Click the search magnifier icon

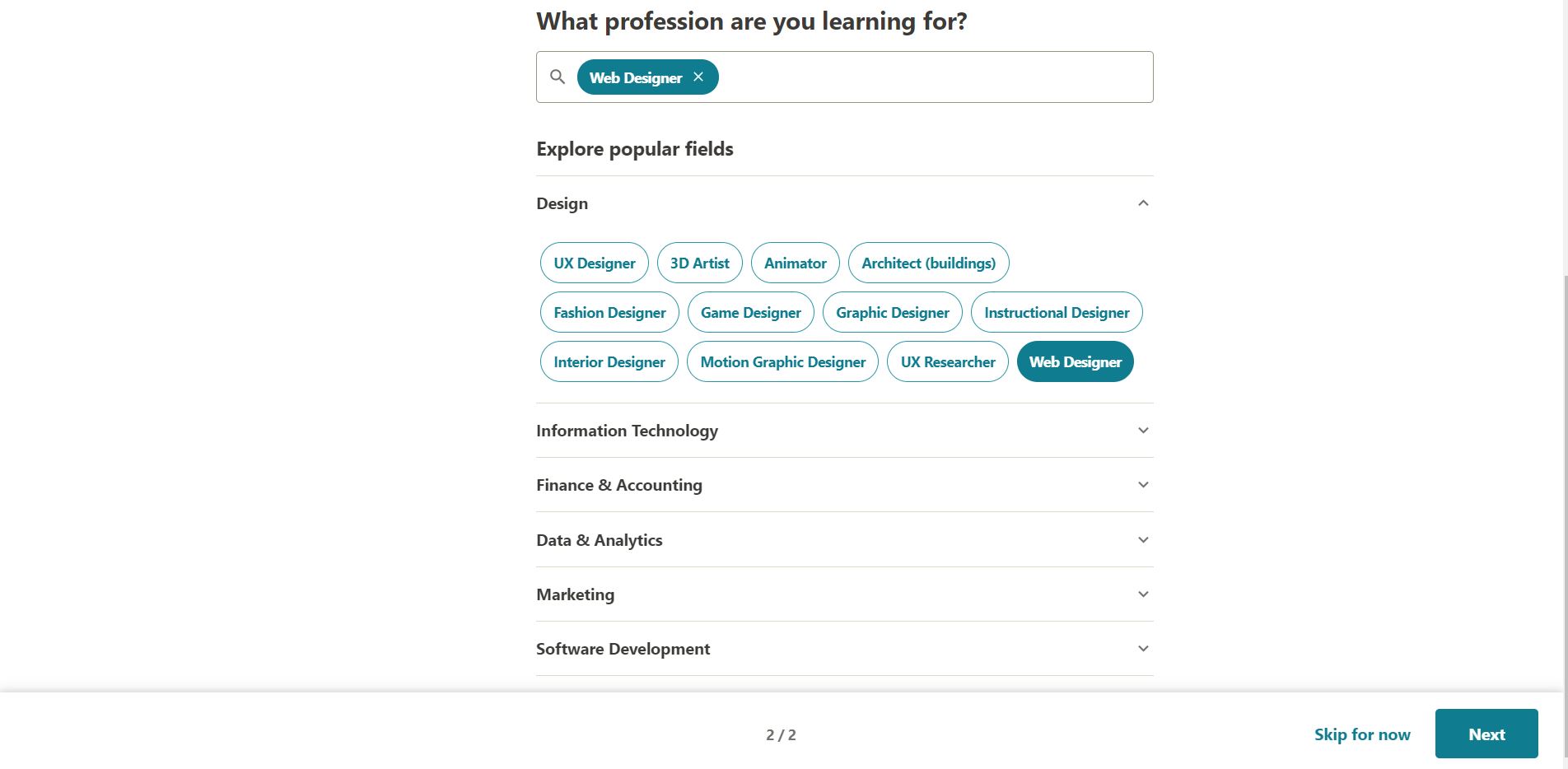(558, 77)
